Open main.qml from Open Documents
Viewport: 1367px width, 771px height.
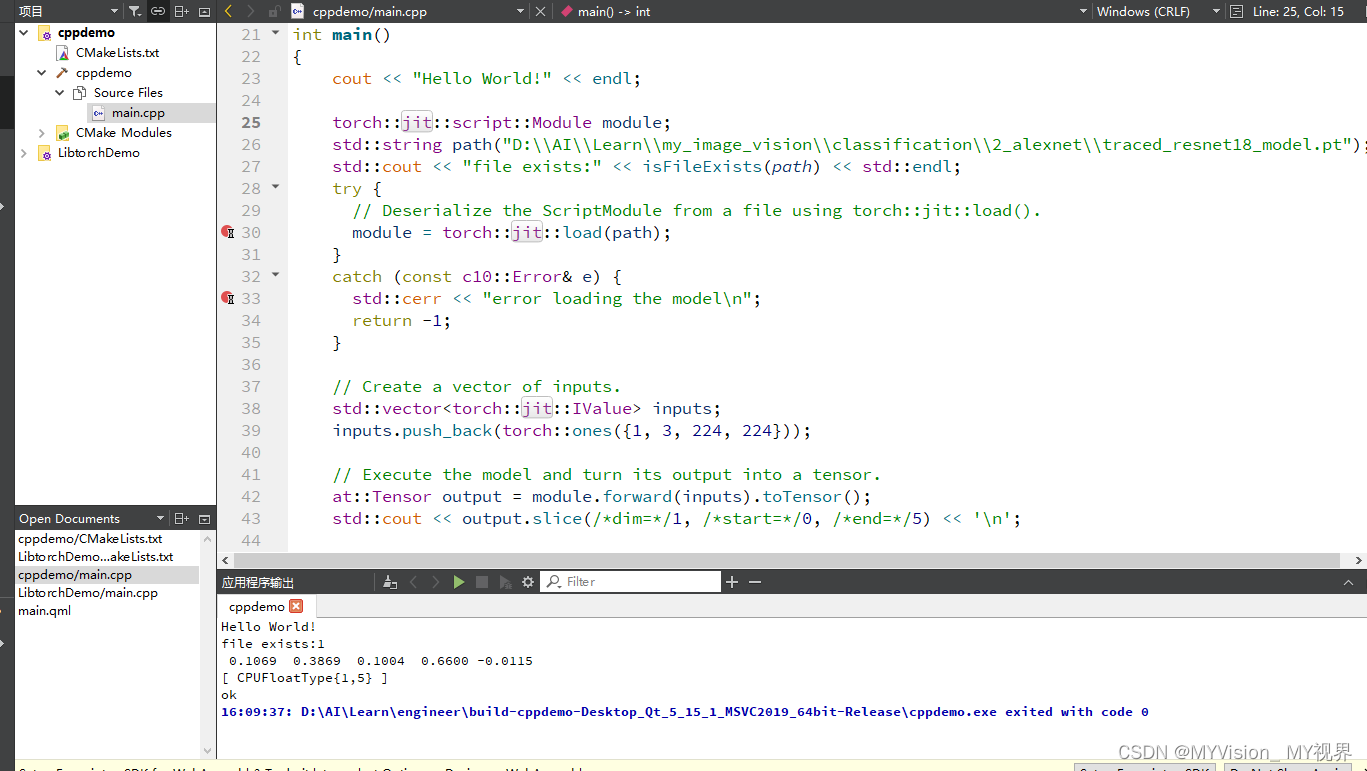pyautogui.click(x=44, y=610)
